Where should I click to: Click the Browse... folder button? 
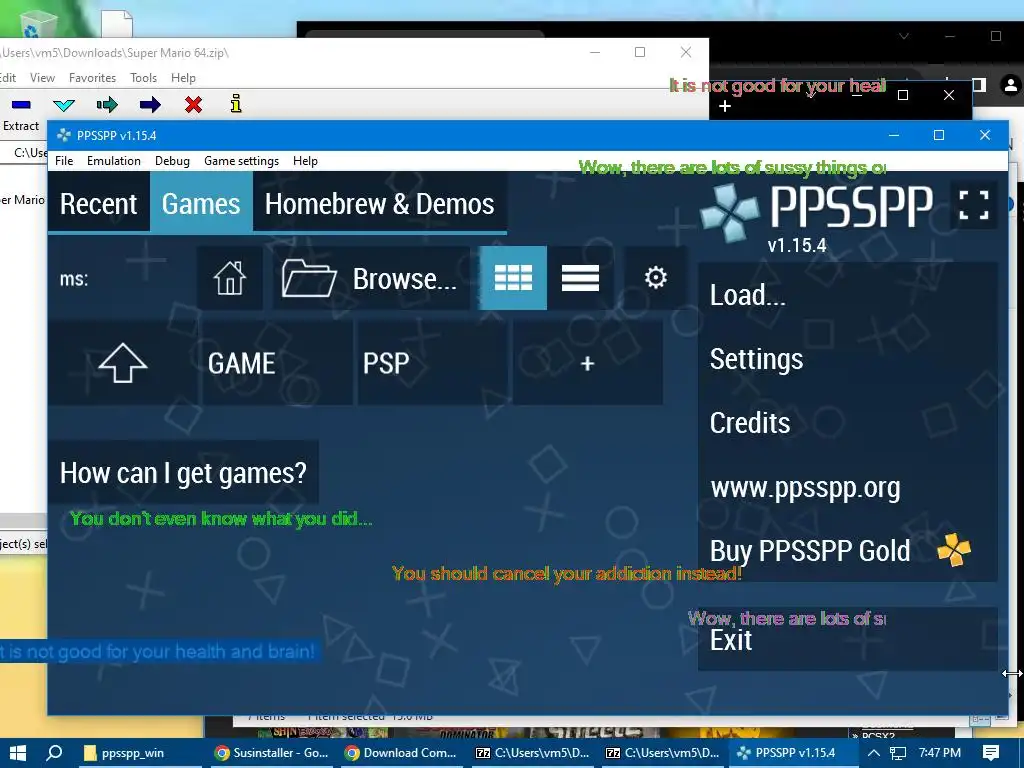click(x=371, y=278)
